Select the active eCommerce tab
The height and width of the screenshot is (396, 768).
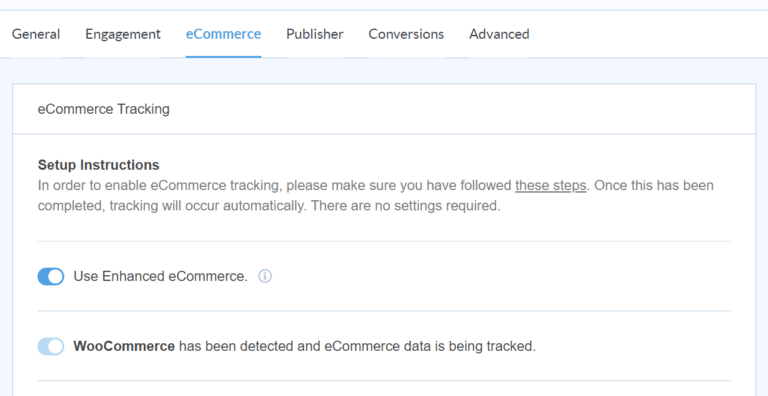tap(223, 34)
